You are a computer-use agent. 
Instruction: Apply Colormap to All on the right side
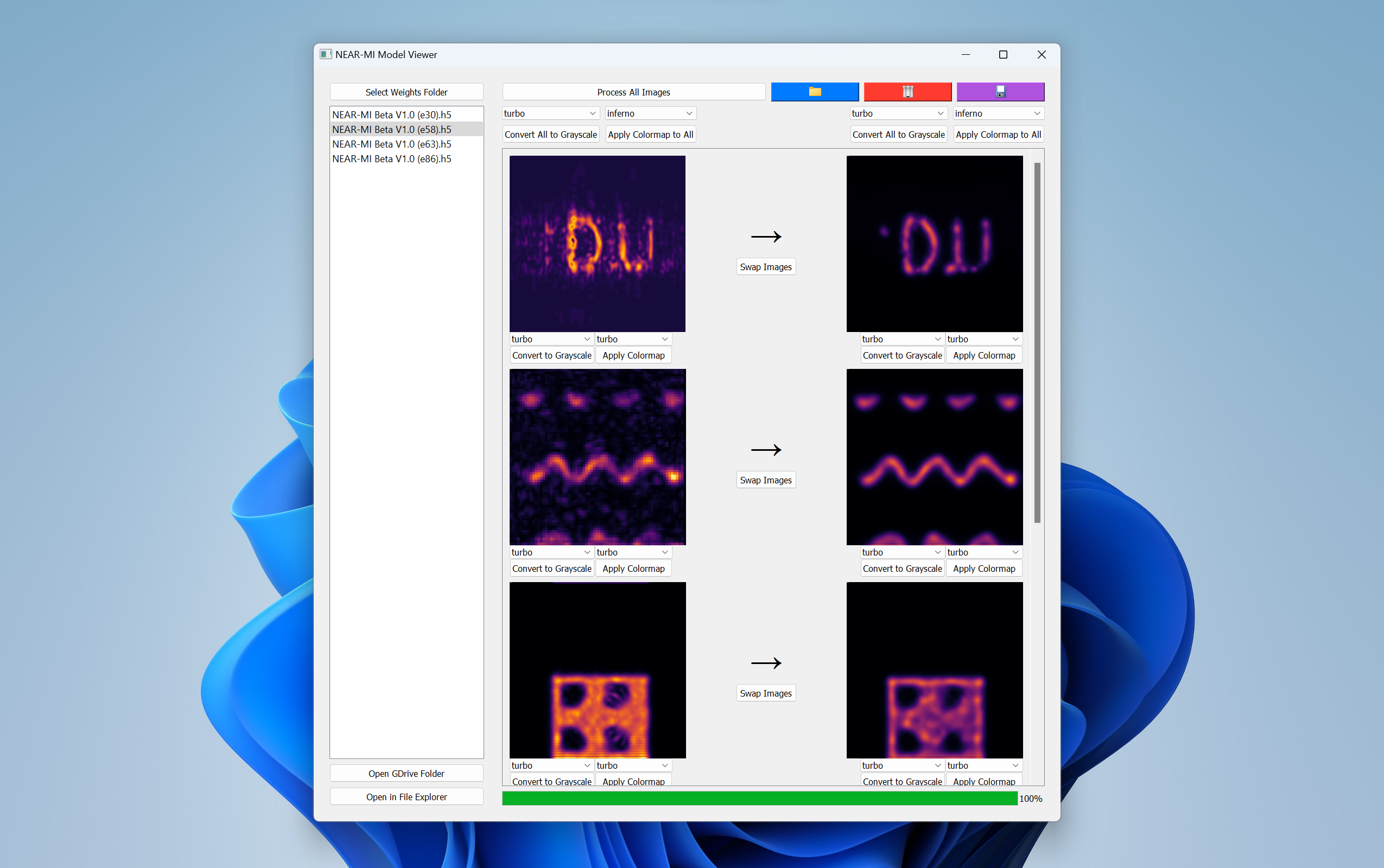pyautogui.click(x=998, y=134)
